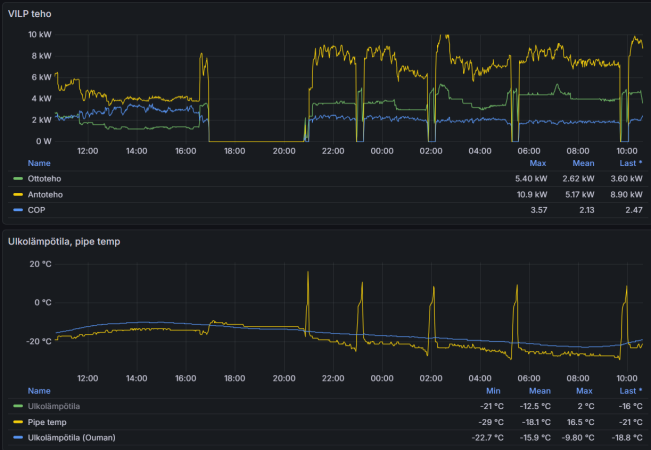Click the blue Ulkolämpötila (Ouman) color swatch
Viewport: 651px width, 450px height.
[17, 438]
